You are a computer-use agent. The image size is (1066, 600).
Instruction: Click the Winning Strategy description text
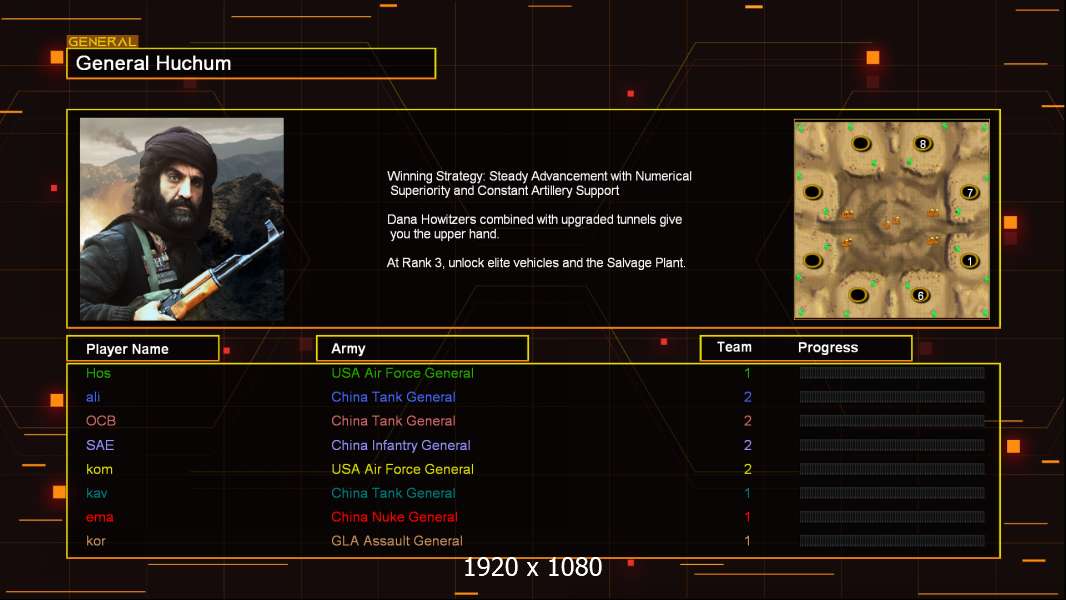click(539, 183)
